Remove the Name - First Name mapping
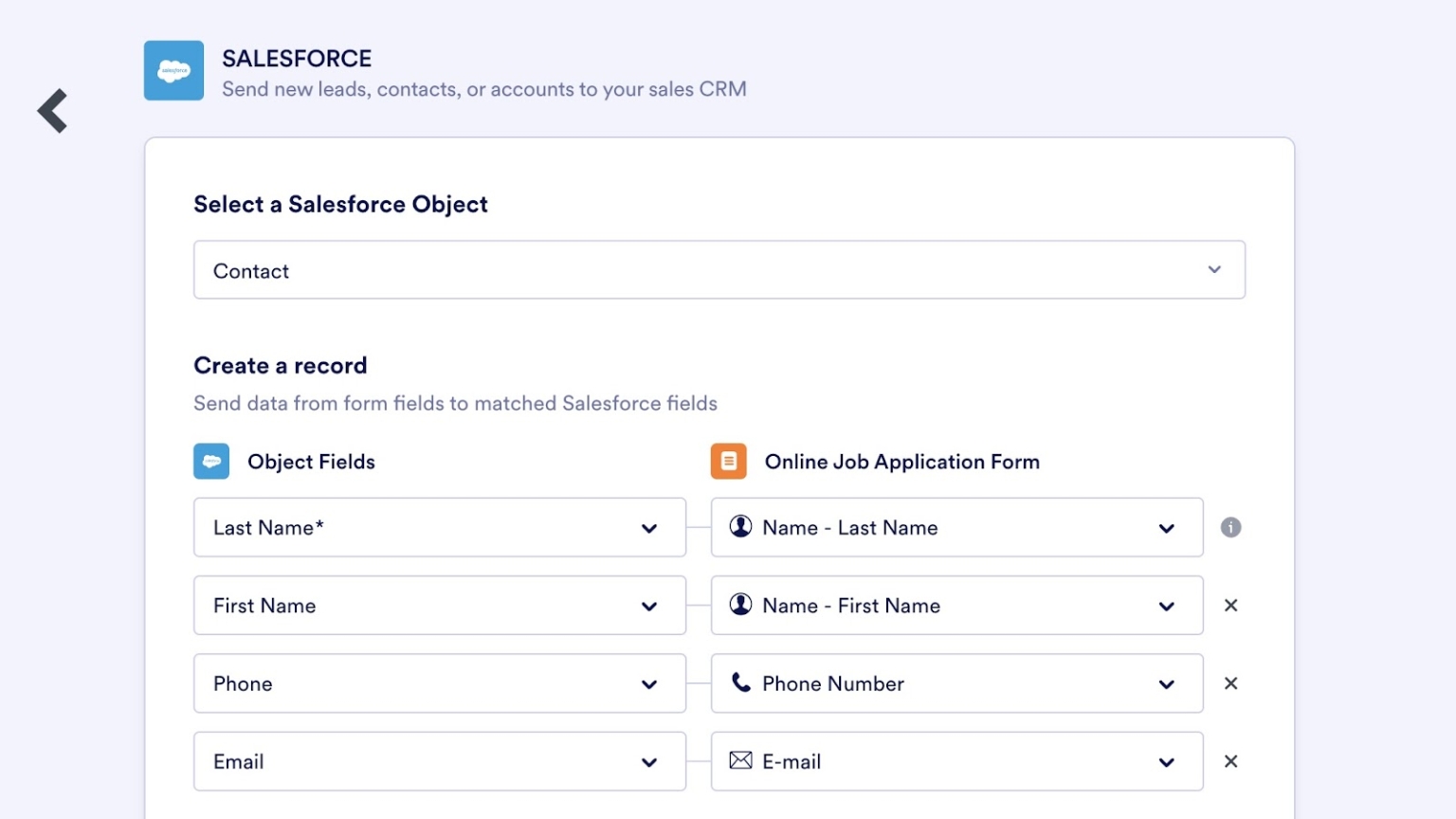 coord(1230,606)
